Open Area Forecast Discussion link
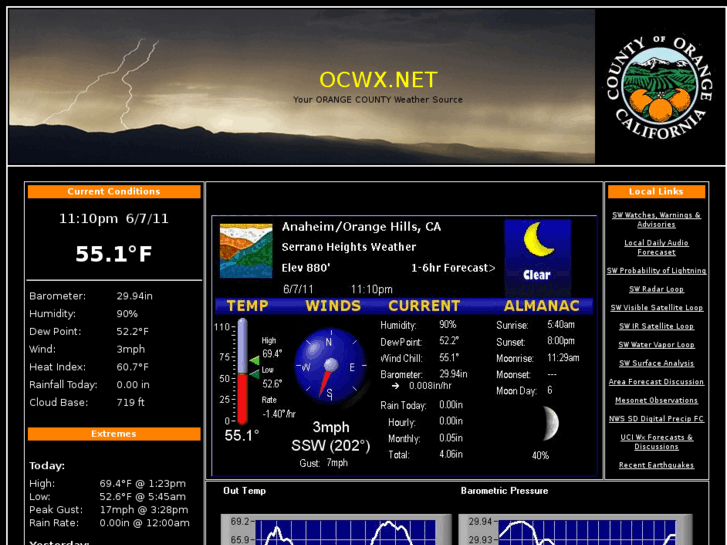Screen dimensions: 727x545 pos(656,382)
